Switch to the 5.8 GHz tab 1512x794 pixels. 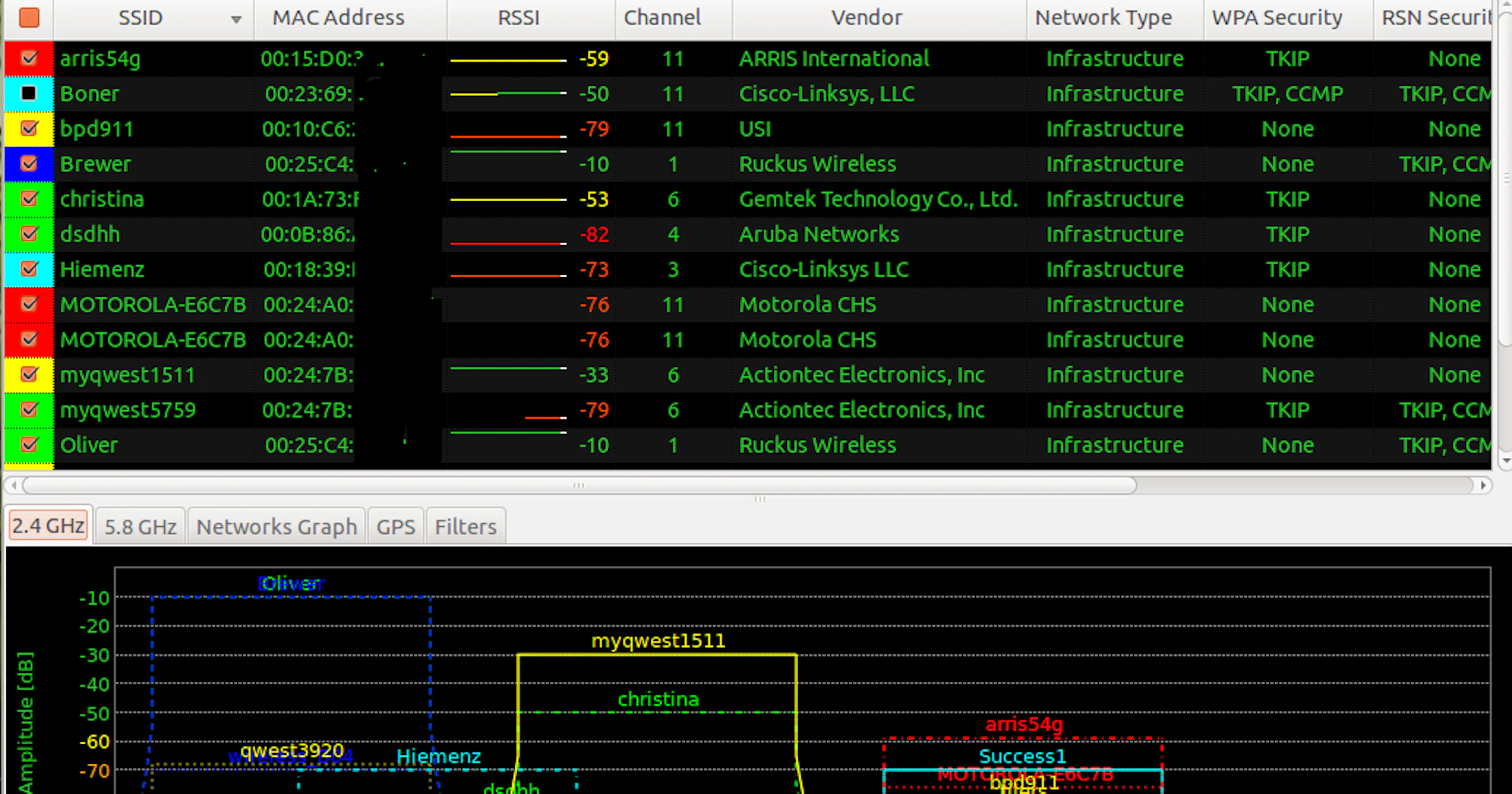(140, 526)
